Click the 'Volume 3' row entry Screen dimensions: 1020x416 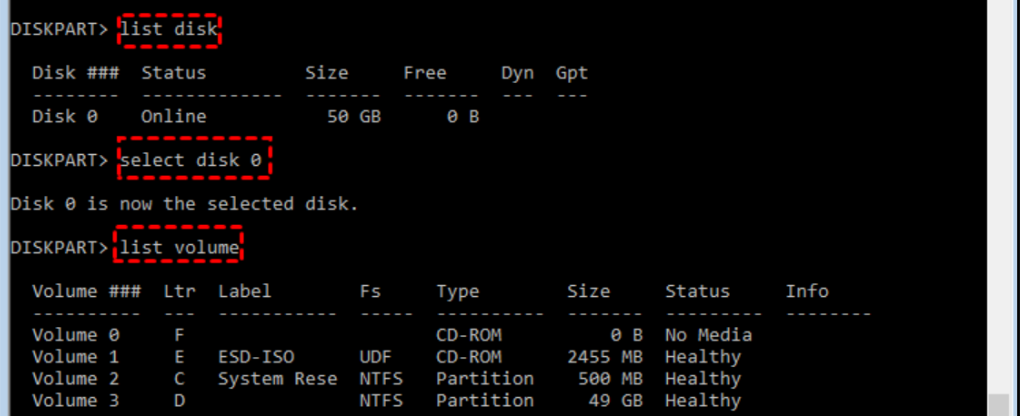click(x=65, y=401)
